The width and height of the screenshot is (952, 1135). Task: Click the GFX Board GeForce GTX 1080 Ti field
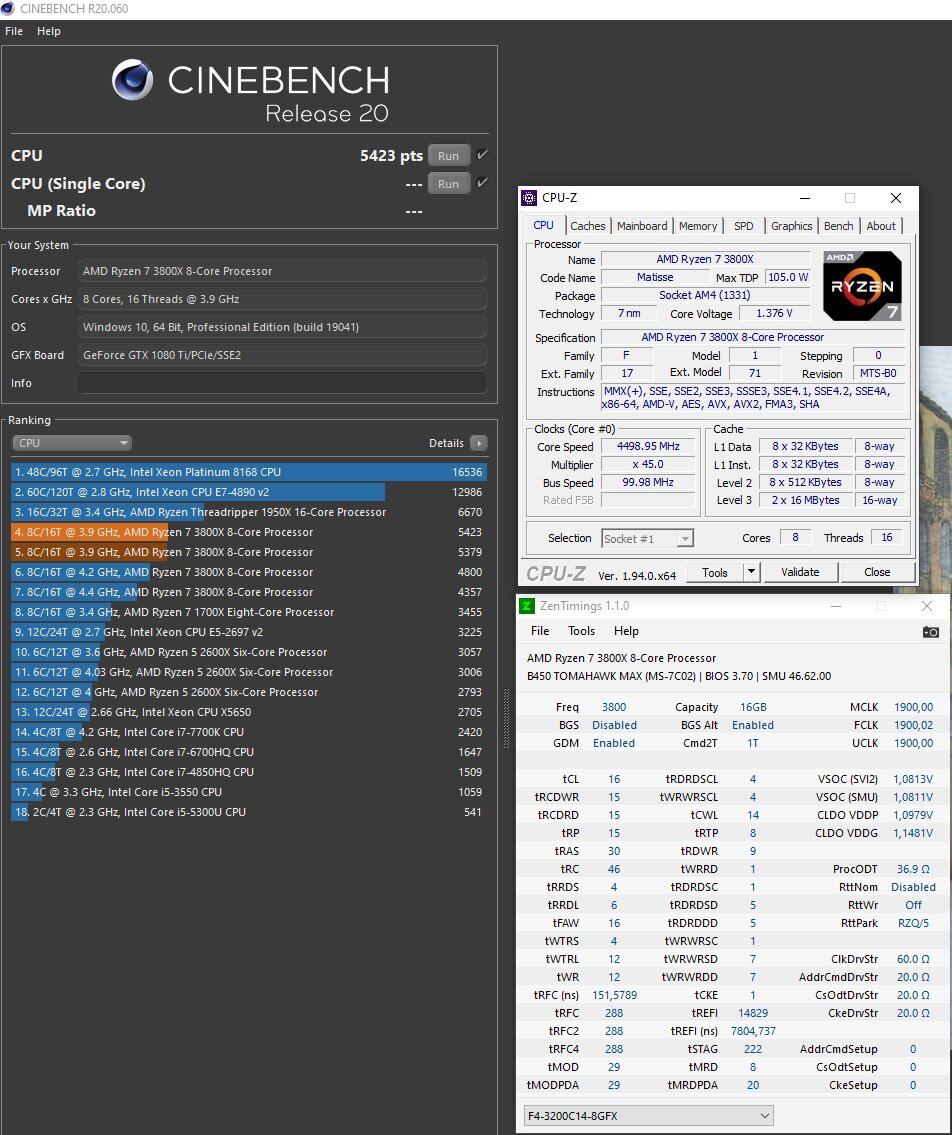282,355
